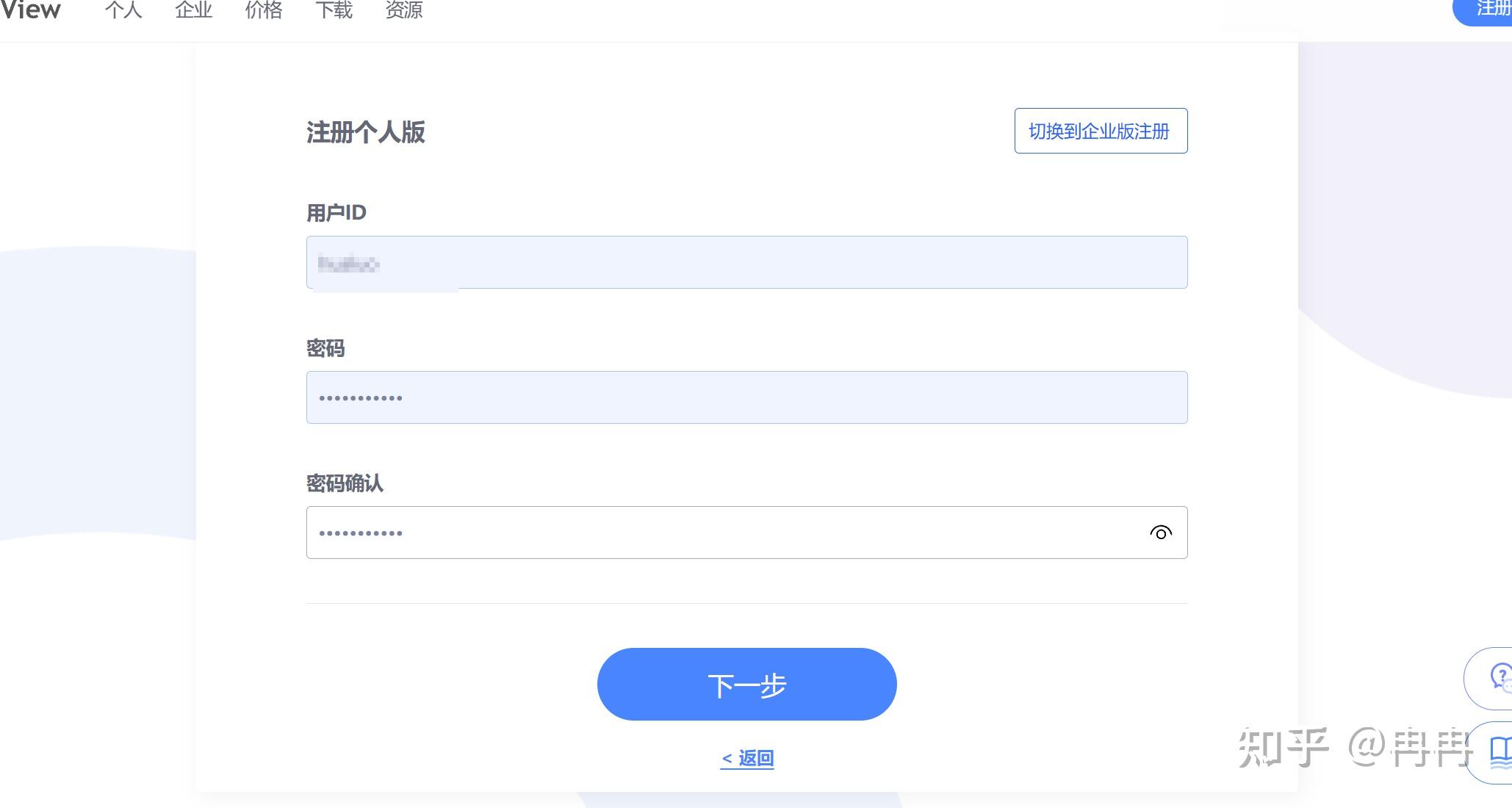Click inside the 密码 password field
The image size is (1512, 808).
coord(746,397)
